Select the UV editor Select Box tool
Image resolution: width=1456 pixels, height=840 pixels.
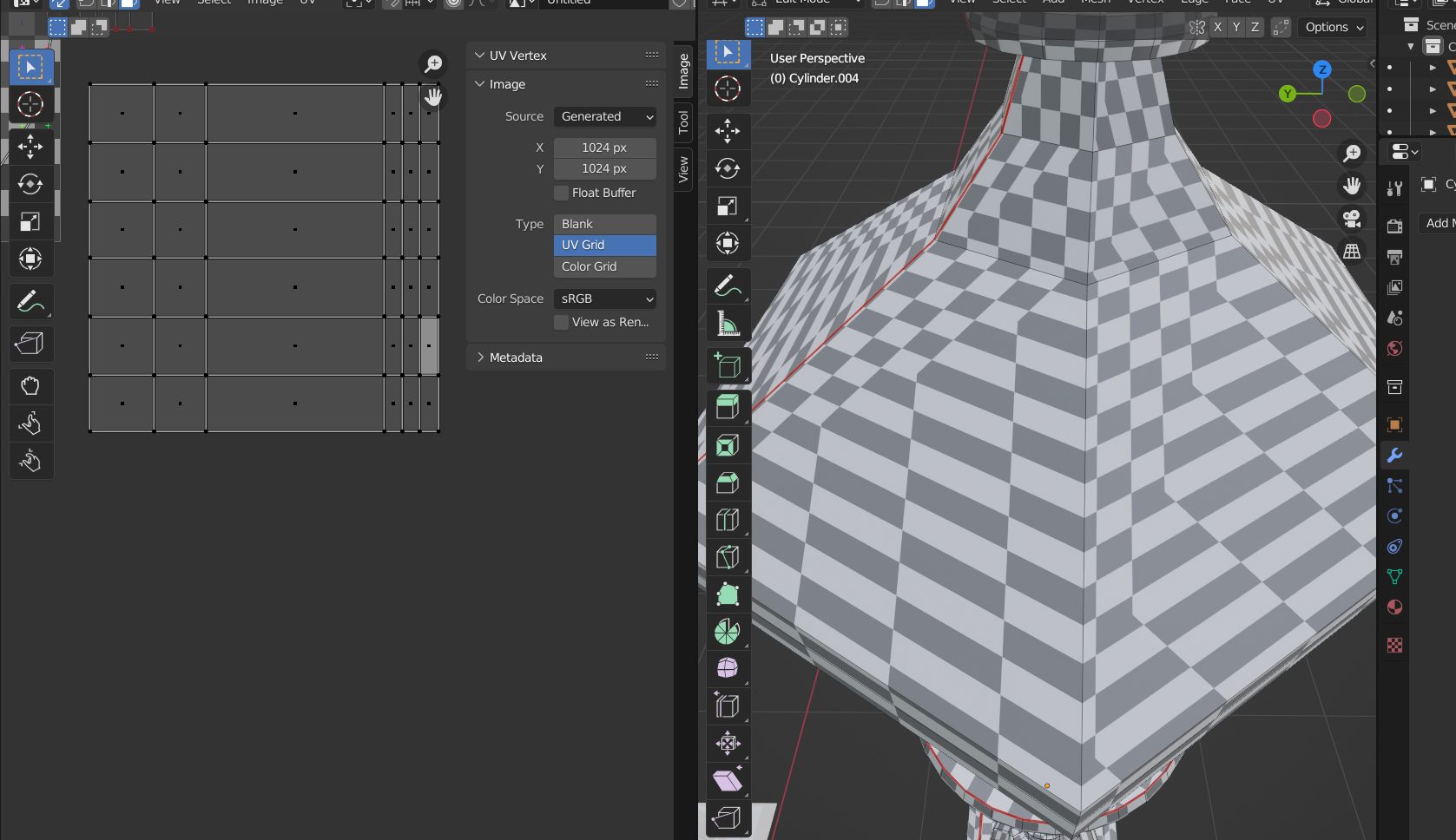click(30, 67)
